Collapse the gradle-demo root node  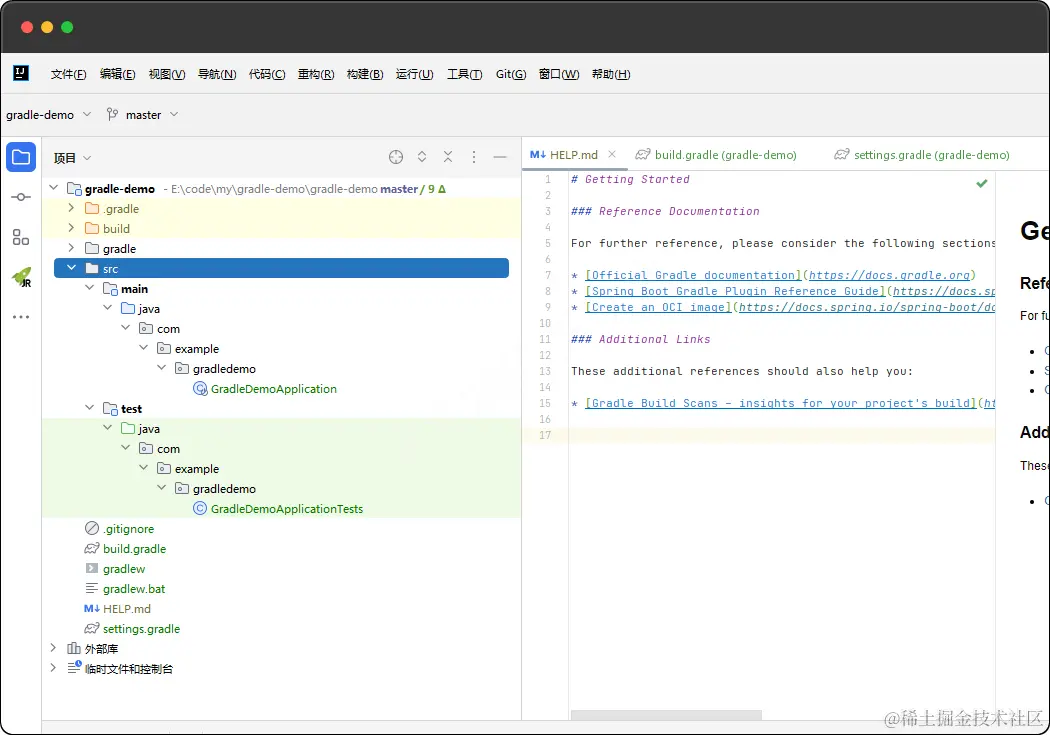tap(54, 188)
